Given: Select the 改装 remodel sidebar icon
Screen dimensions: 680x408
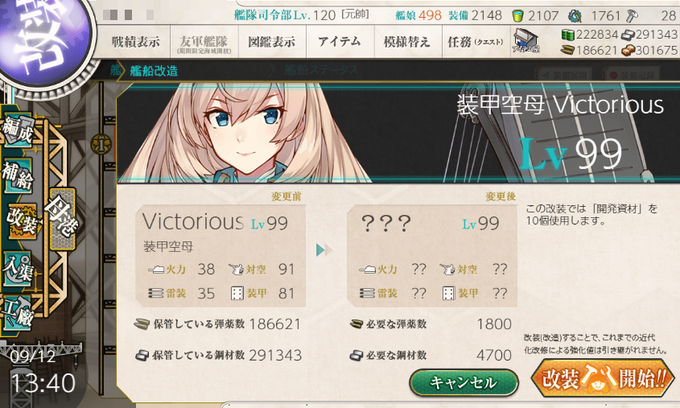Looking at the screenshot, I should (22, 221).
